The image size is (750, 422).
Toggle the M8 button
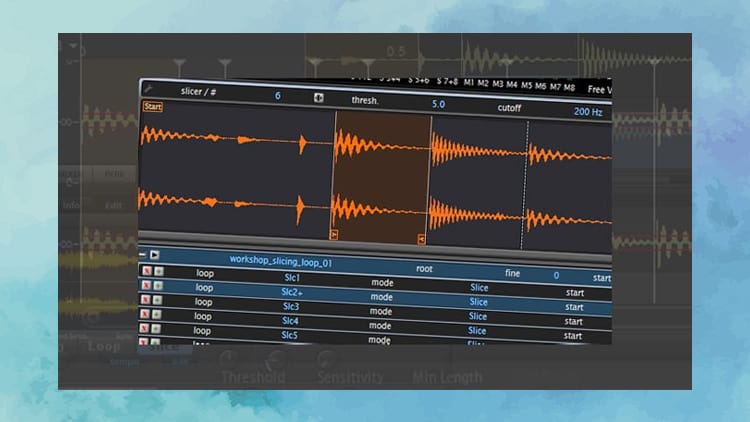(569, 88)
